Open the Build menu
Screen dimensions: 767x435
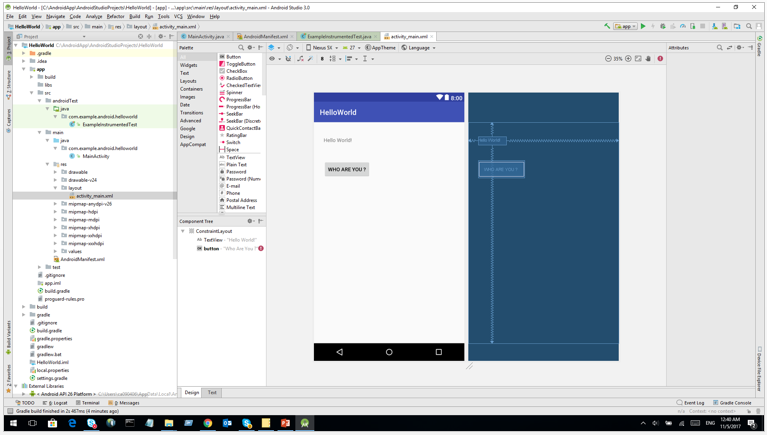point(135,16)
